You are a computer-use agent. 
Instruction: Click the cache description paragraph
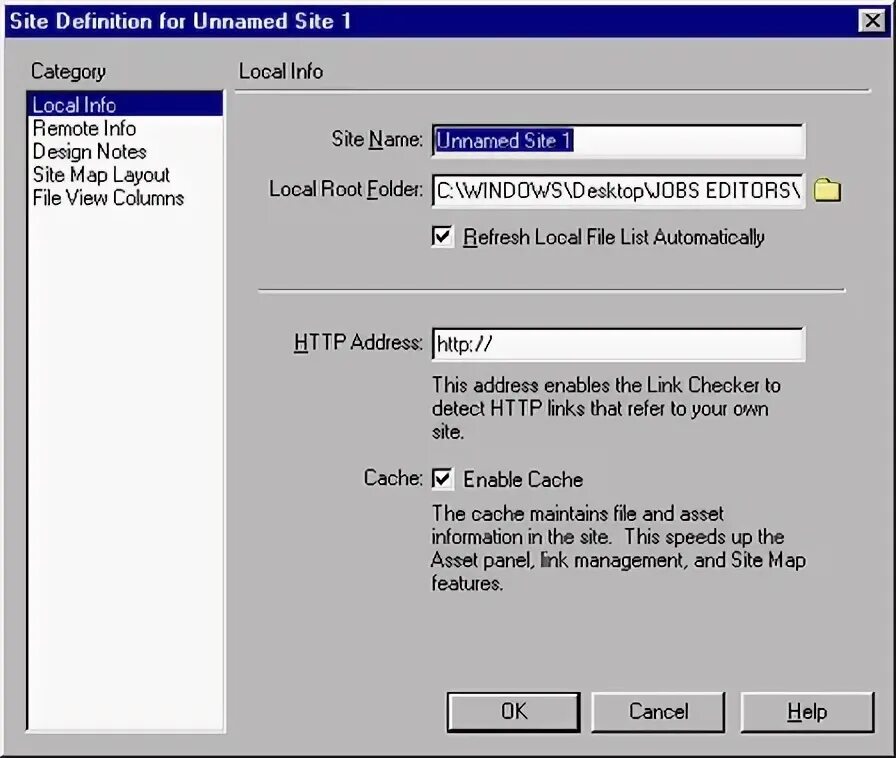coord(618,548)
